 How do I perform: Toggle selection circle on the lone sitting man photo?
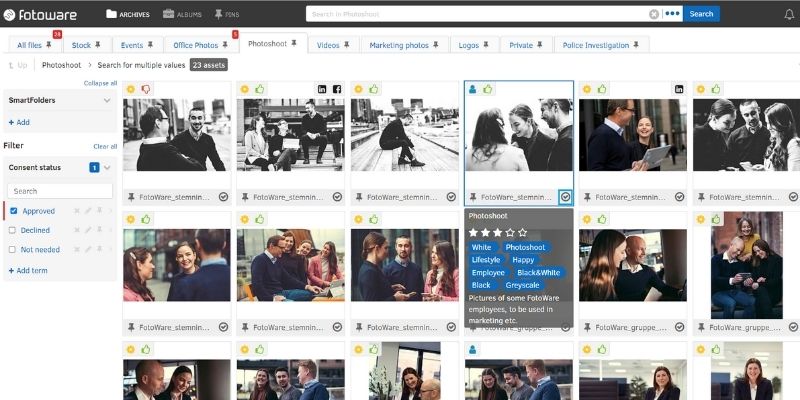[451, 197]
